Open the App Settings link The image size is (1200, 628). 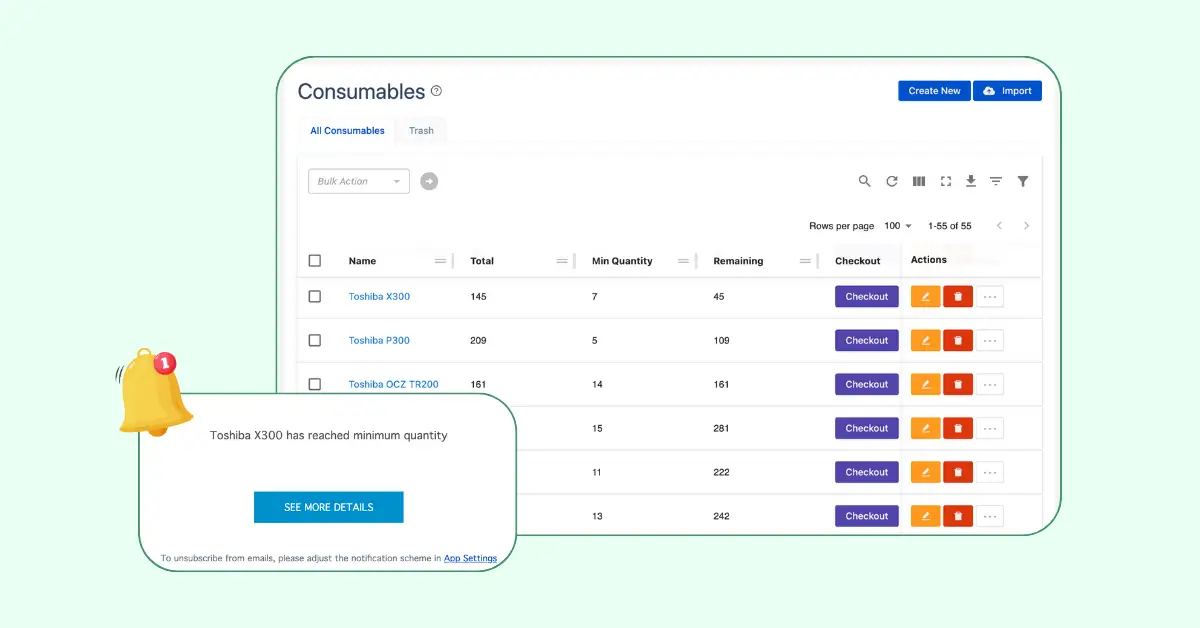click(470, 558)
